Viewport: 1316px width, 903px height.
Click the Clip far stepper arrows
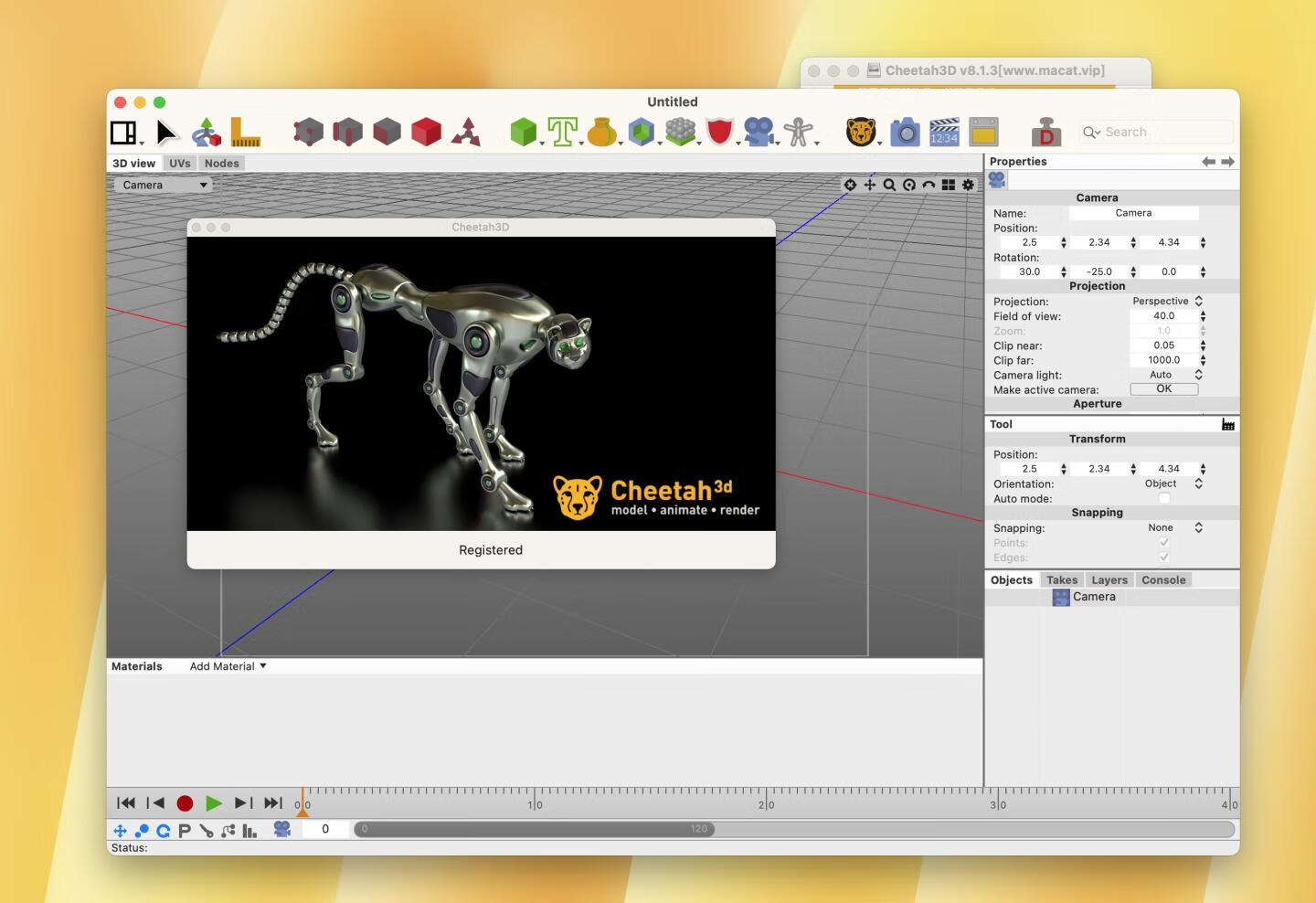[x=1203, y=360]
